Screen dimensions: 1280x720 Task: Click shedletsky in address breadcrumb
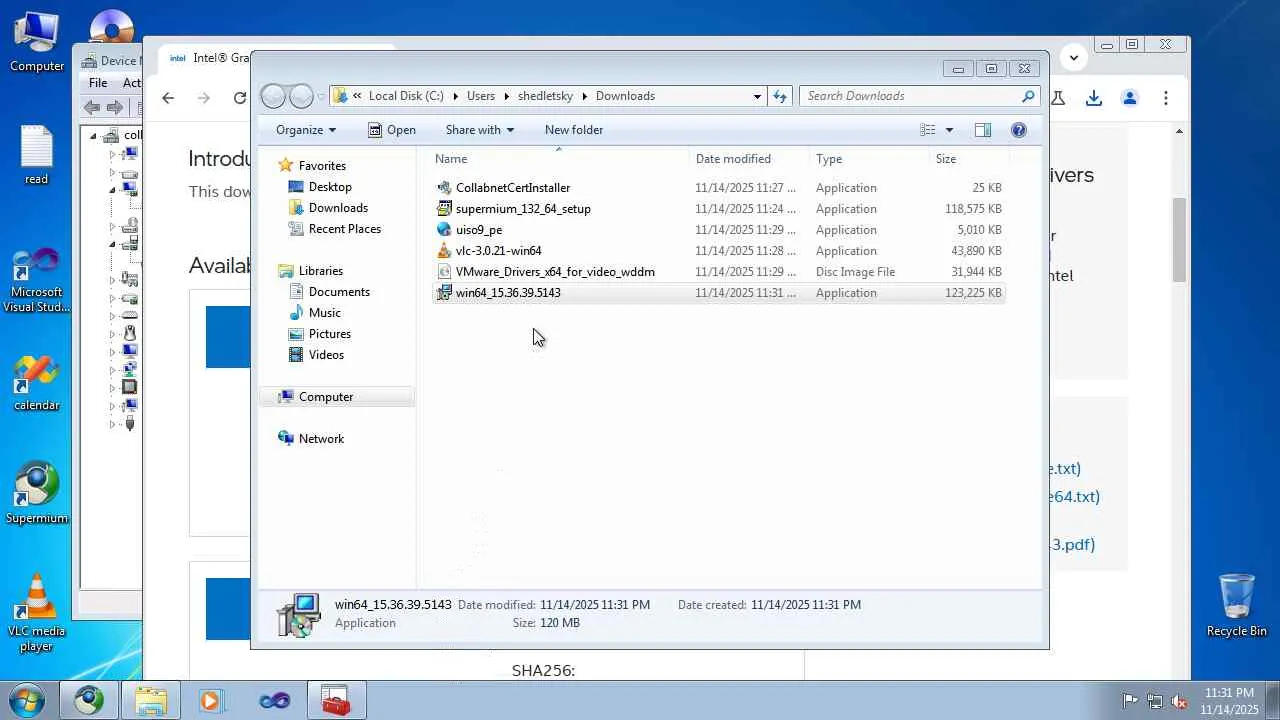(545, 96)
